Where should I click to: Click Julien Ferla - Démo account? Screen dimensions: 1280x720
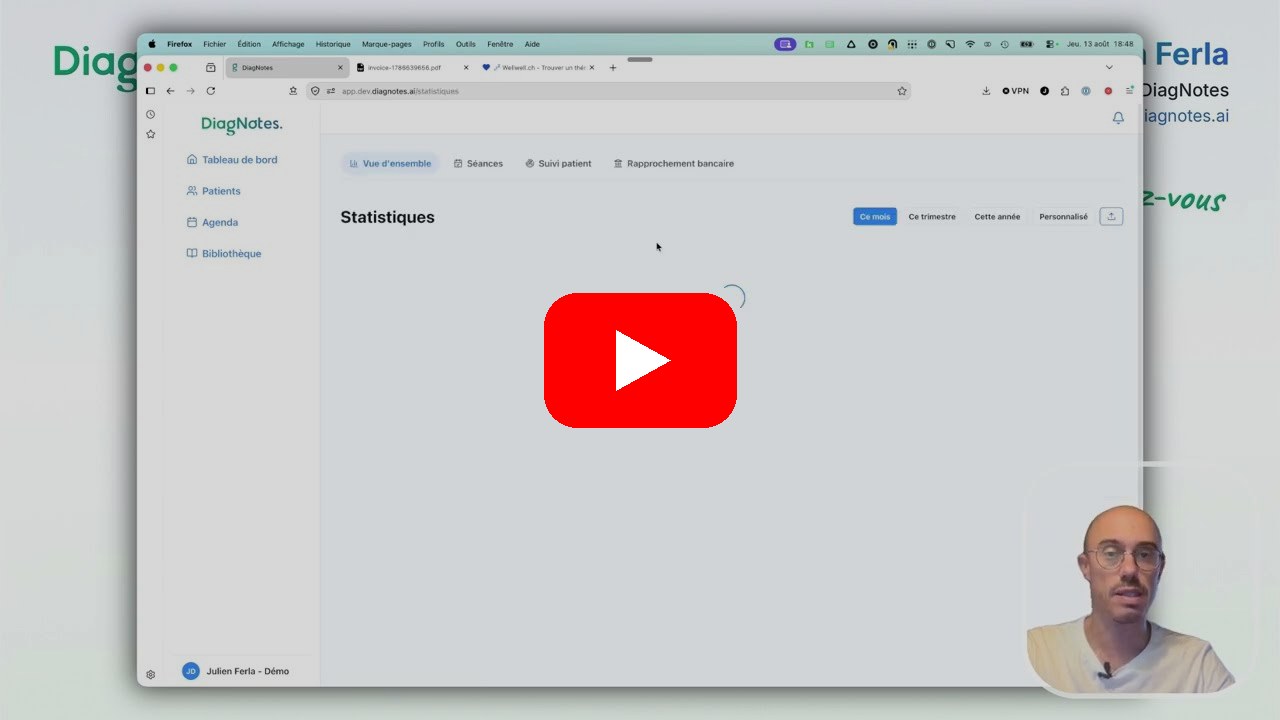(x=236, y=671)
